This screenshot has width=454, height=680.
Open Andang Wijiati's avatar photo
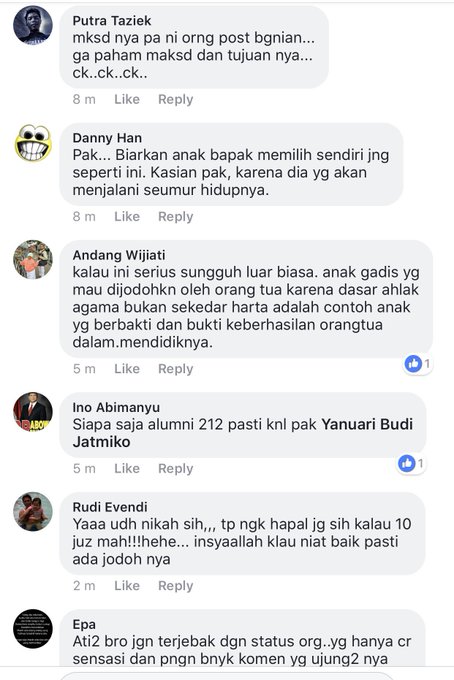pyautogui.click(x=33, y=260)
